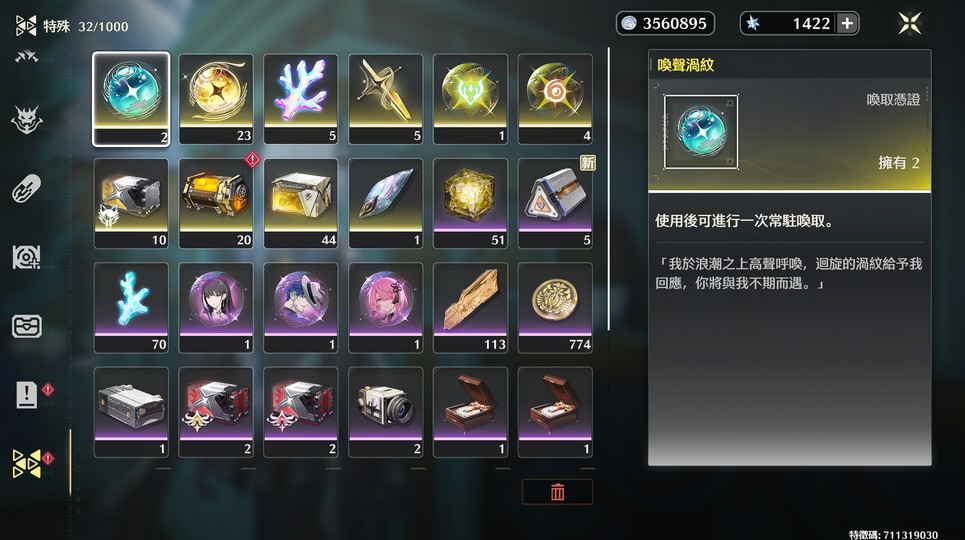The height and width of the screenshot is (540, 965).
Task: Open the weapons tab in the sidebar
Action: [26, 57]
